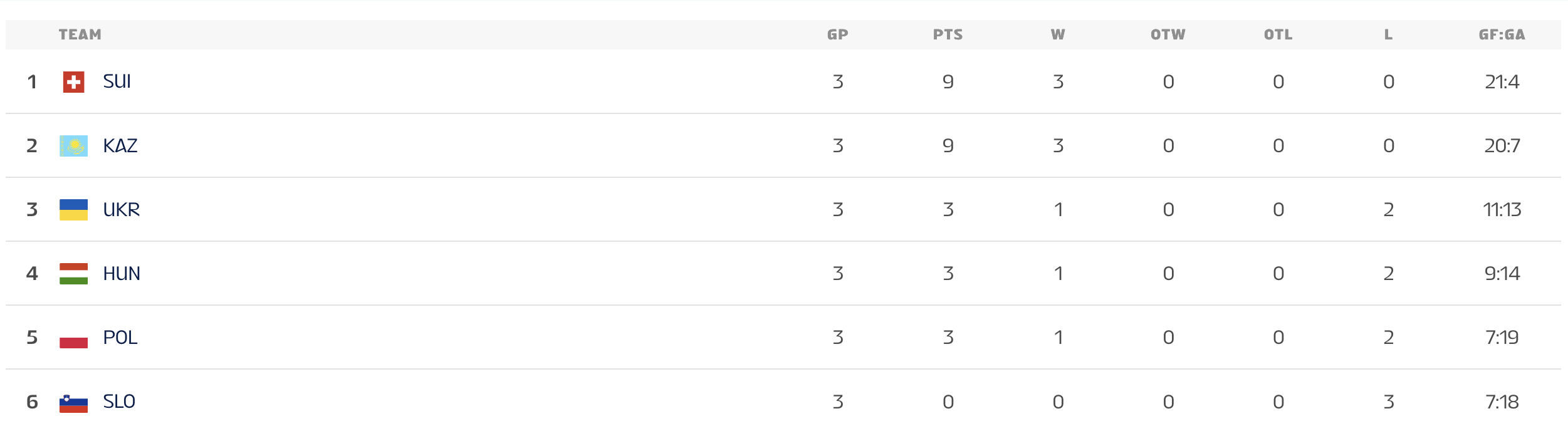Open the KAZ team link
Screen dimensions: 1568x431
coord(120,146)
